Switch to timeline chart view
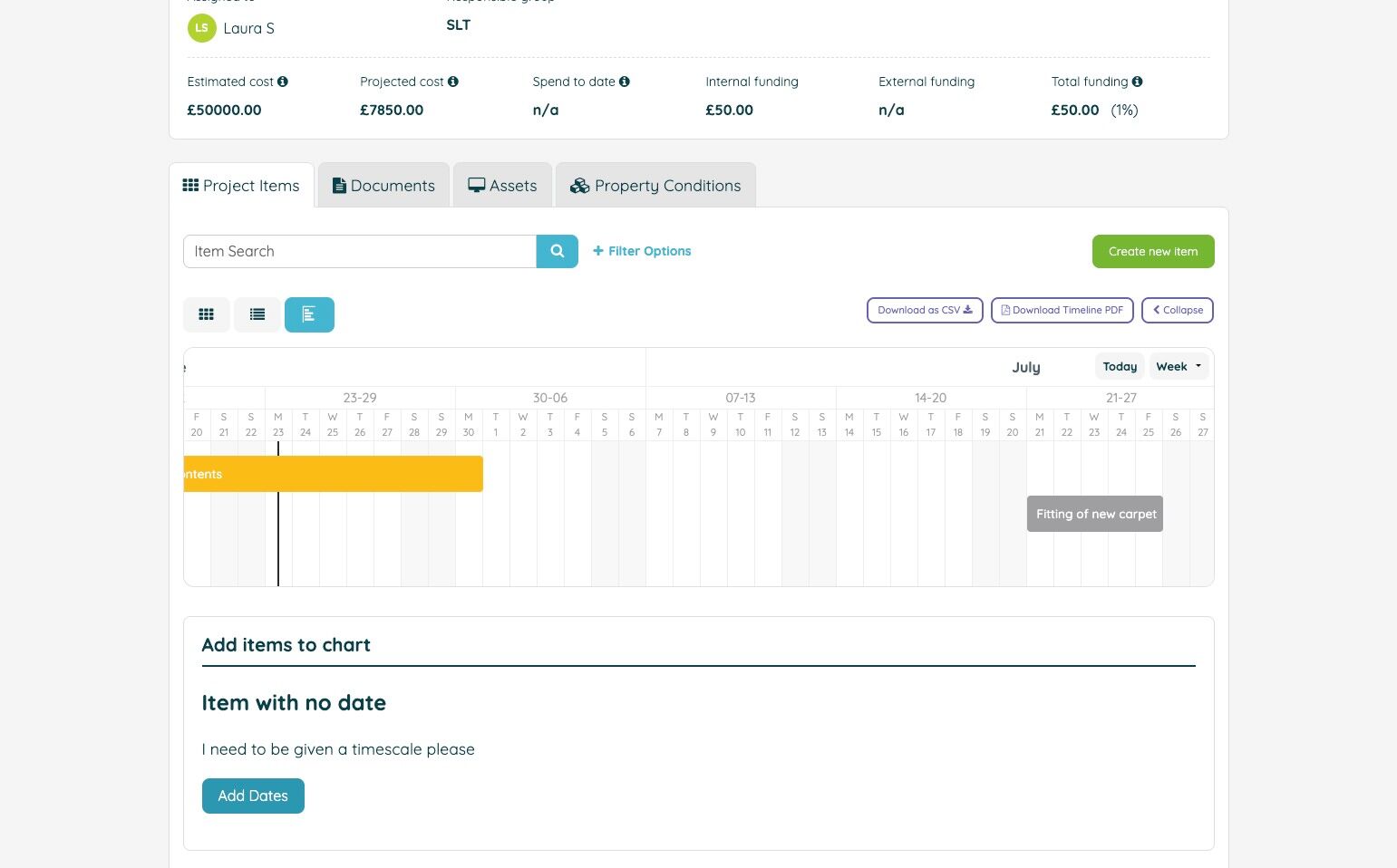Image resolution: width=1397 pixels, height=868 pixels. coord(309,314)
